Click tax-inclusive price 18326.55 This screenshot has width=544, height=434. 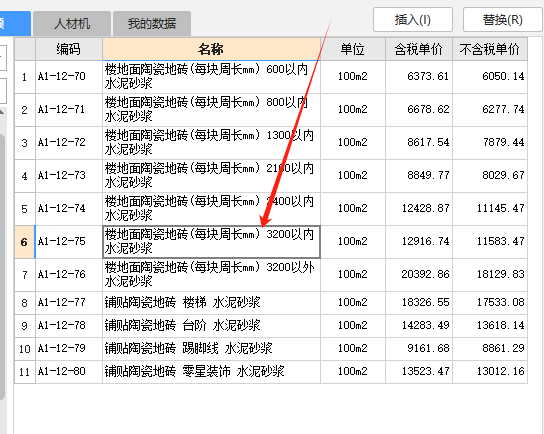[x=419, y=303]
